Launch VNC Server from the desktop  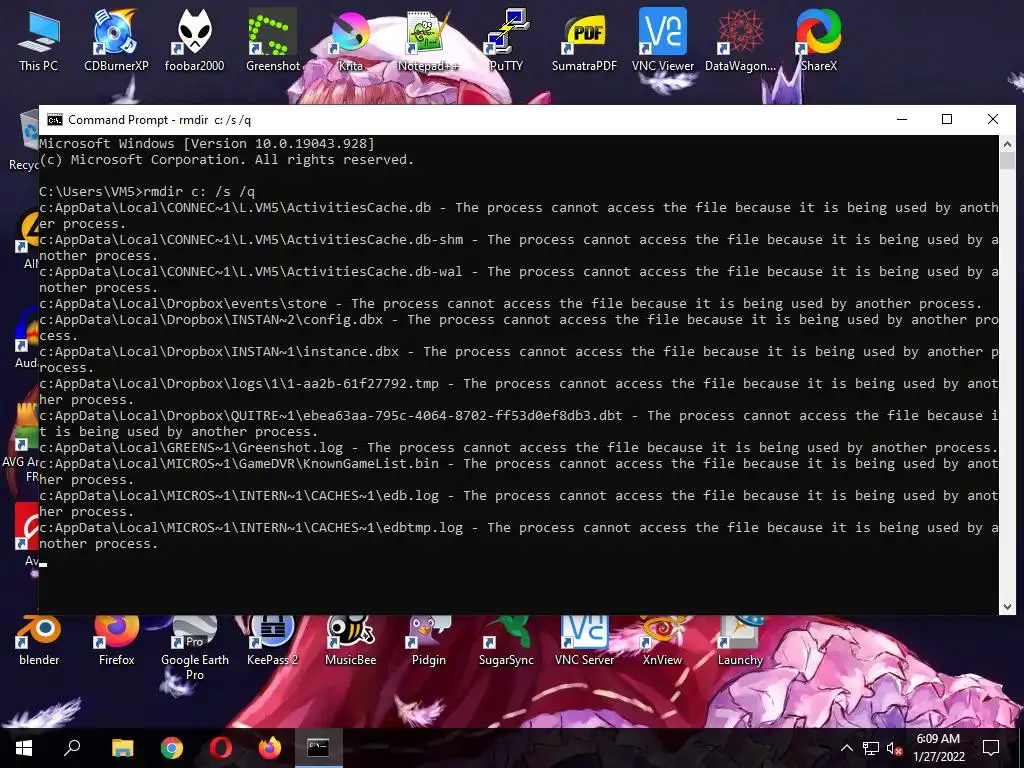pos(584,641)
